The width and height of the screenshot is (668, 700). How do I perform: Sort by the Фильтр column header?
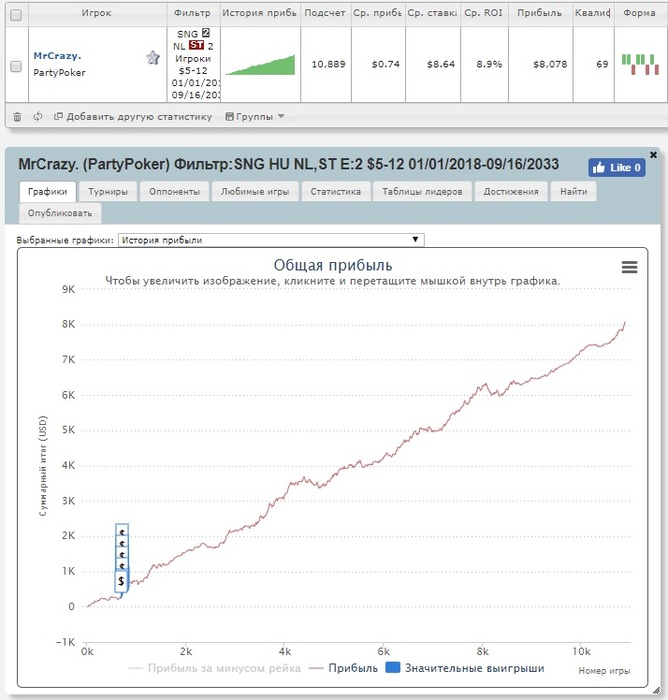click(192, 13)
